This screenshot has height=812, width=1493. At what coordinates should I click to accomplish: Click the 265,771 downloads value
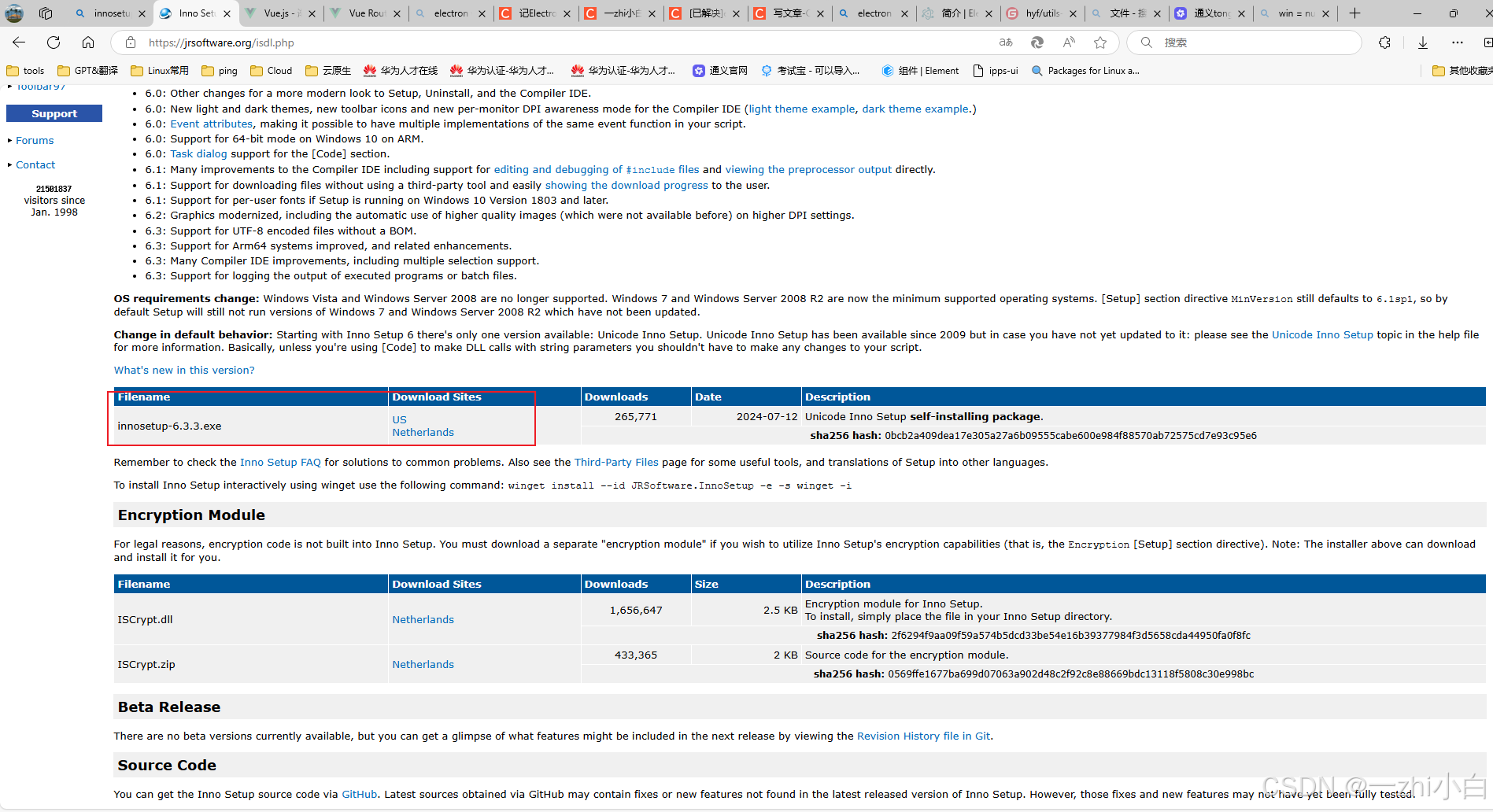click(635, 417)
